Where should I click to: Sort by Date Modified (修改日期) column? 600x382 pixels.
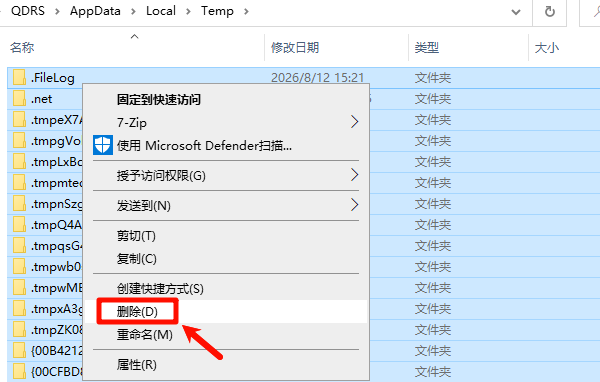[x=295, y=47]
